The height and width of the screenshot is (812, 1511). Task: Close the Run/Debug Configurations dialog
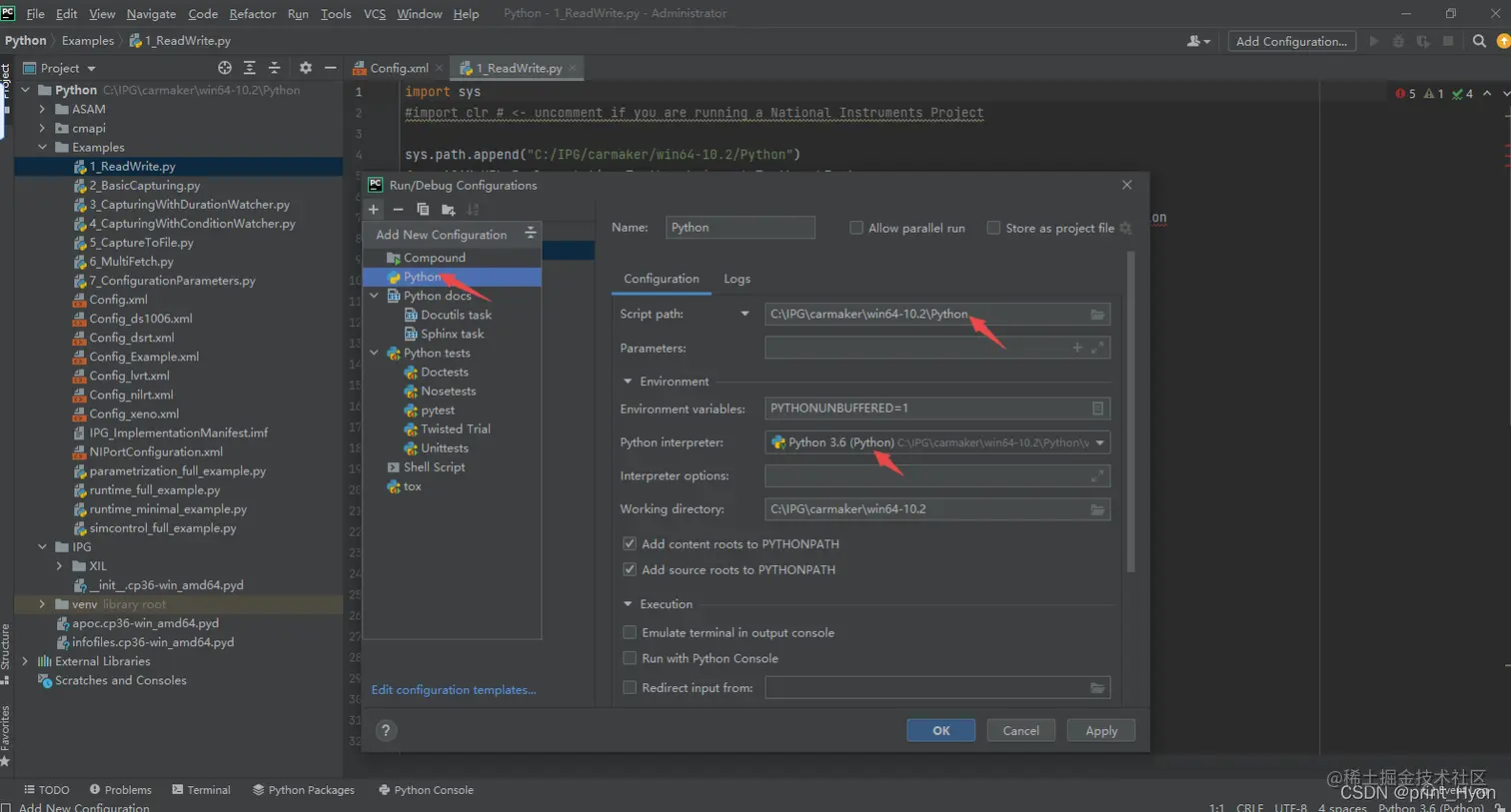1127,185
